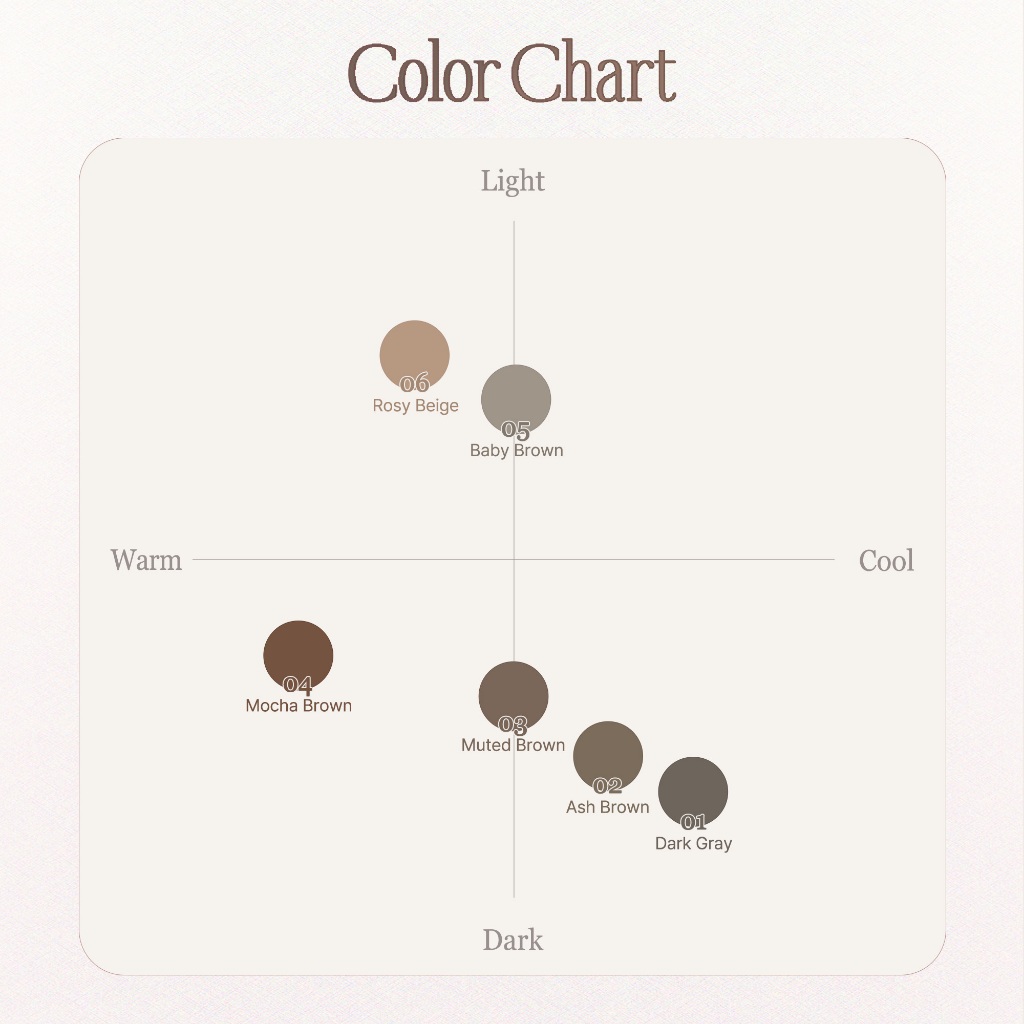Click the Rosy Beige color circle
This screenshot has width=1024, height=1024.
coord(415,355)
